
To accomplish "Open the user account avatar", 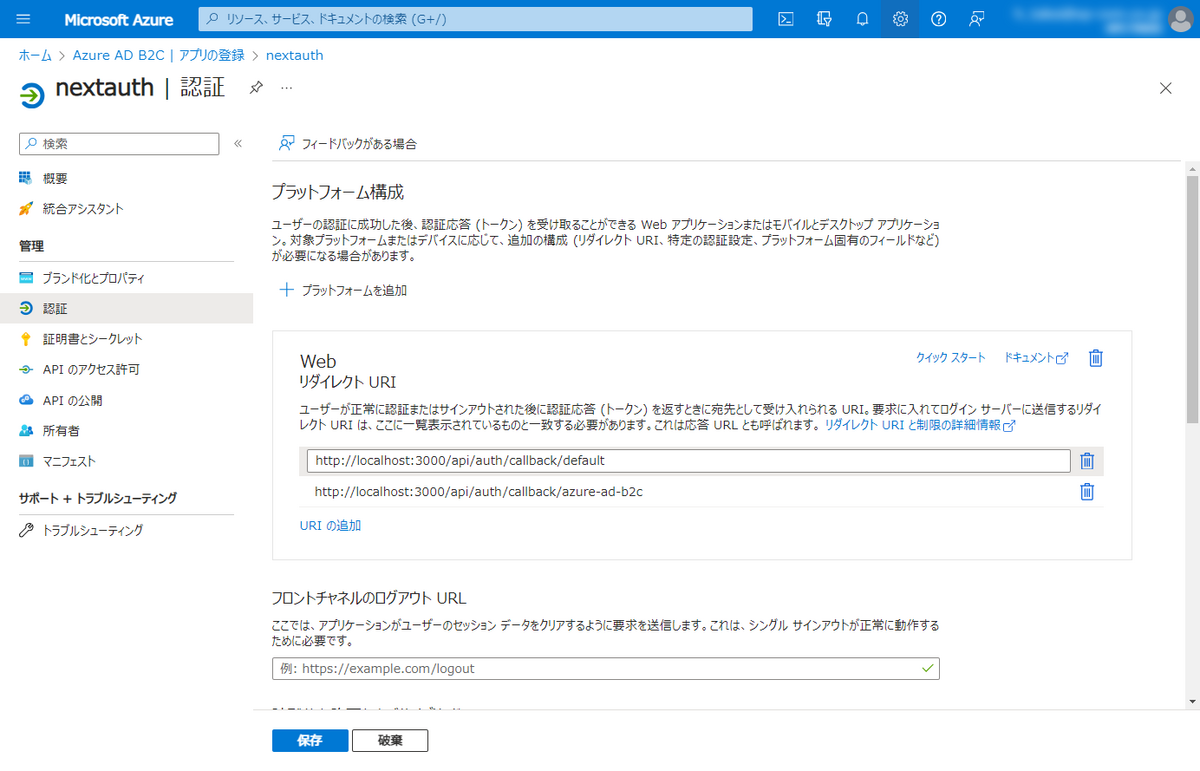I will click(1180, 19).
